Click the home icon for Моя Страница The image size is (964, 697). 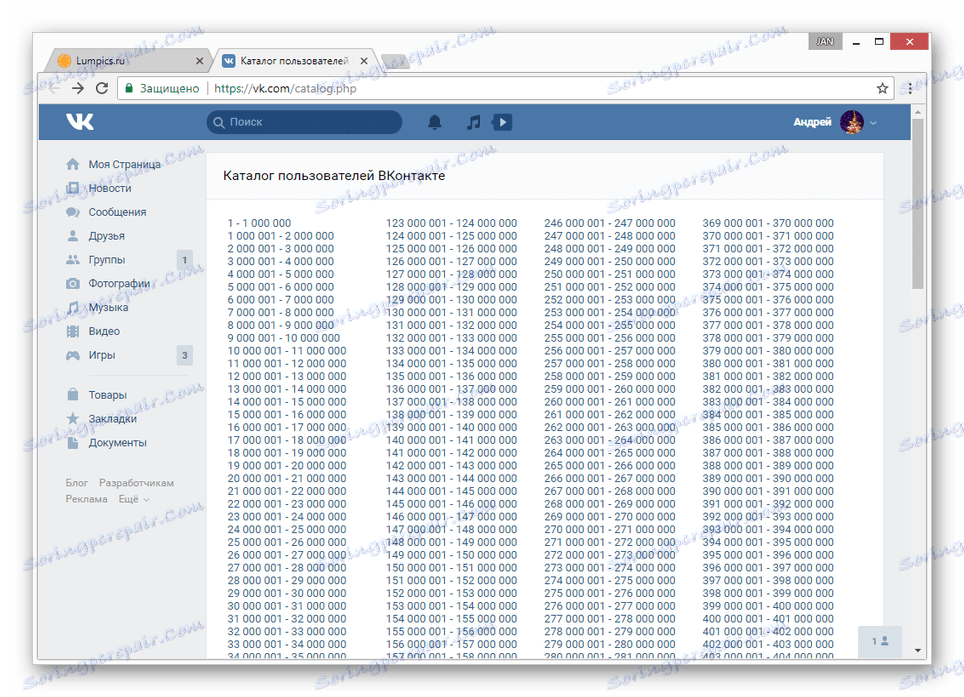click(x=73, y=164)
